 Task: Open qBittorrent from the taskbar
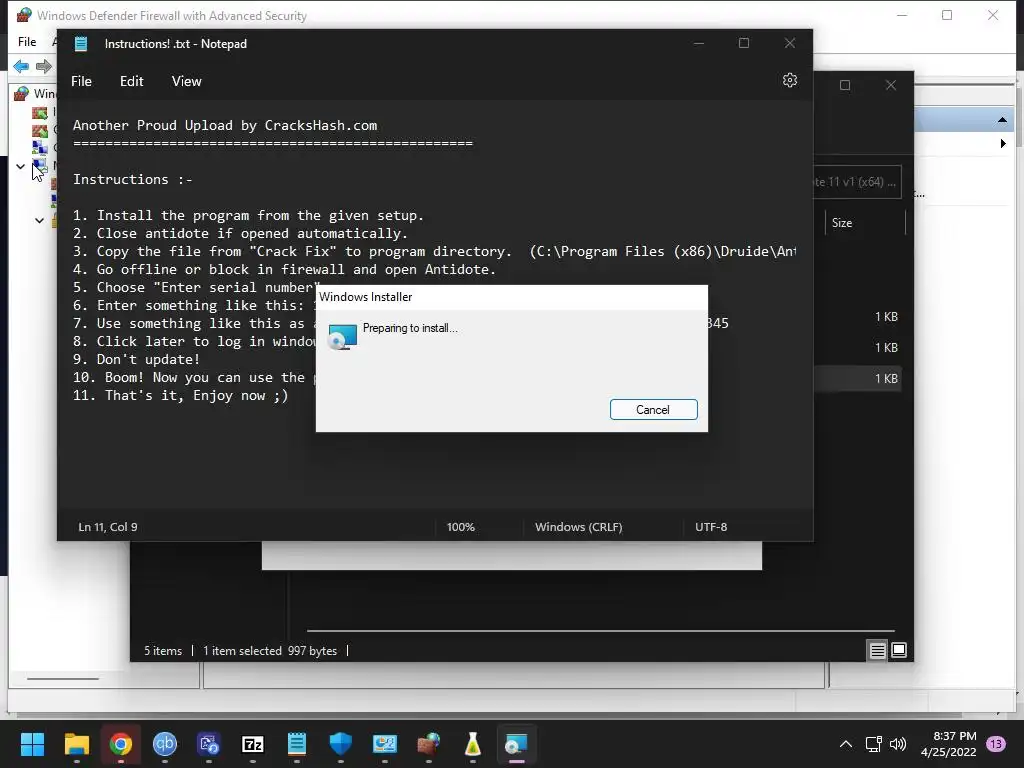click(x=165, y=744)
